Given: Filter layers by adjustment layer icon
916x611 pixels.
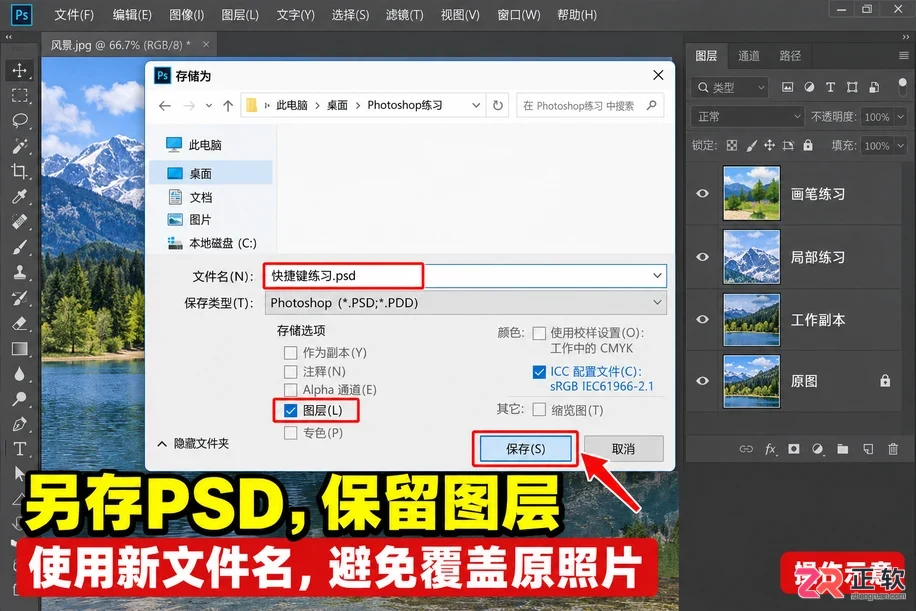Looking at the screenshot, I should (x=809, y=87).
